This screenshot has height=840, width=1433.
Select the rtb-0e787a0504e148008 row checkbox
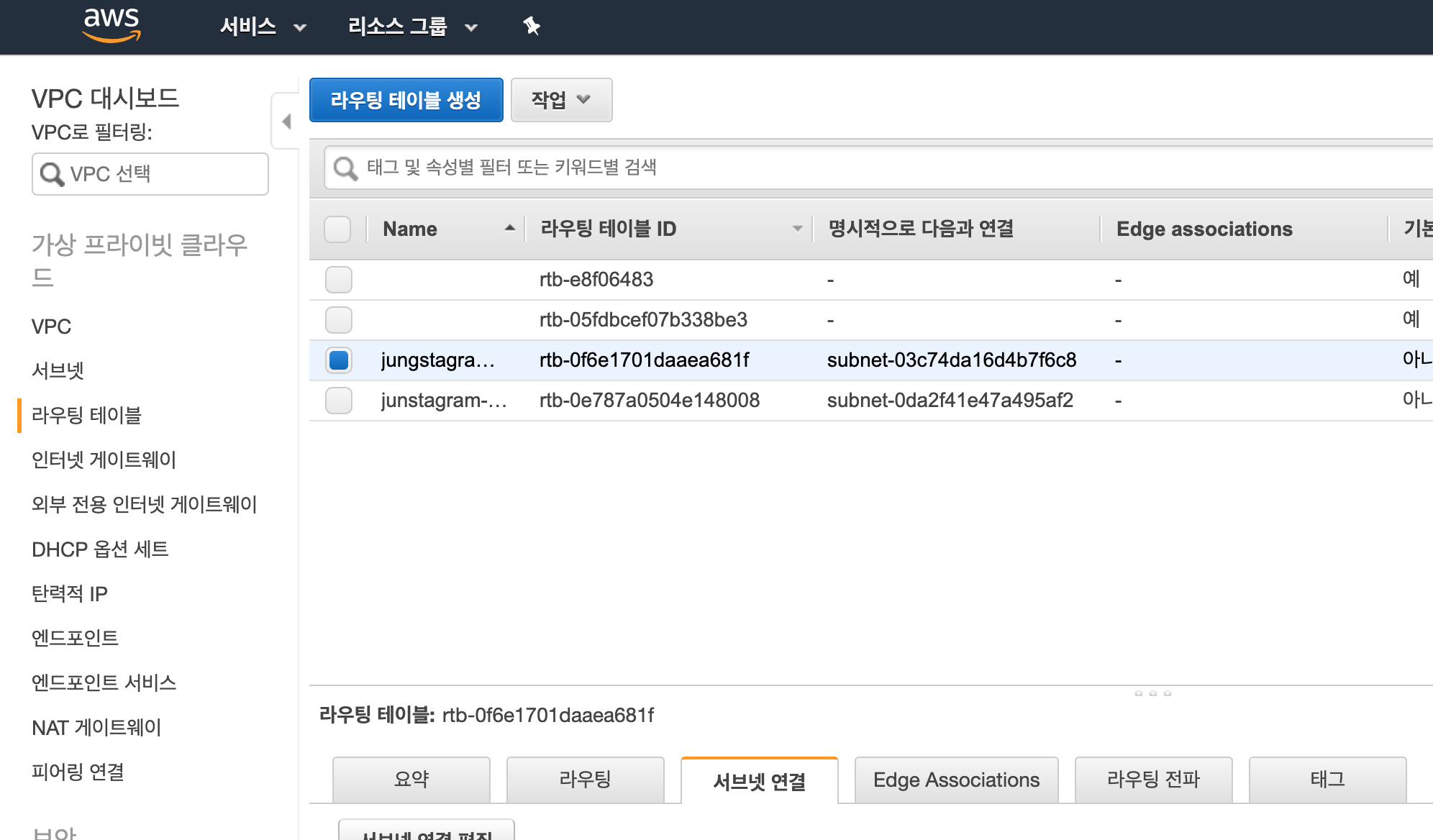(338, 400)
